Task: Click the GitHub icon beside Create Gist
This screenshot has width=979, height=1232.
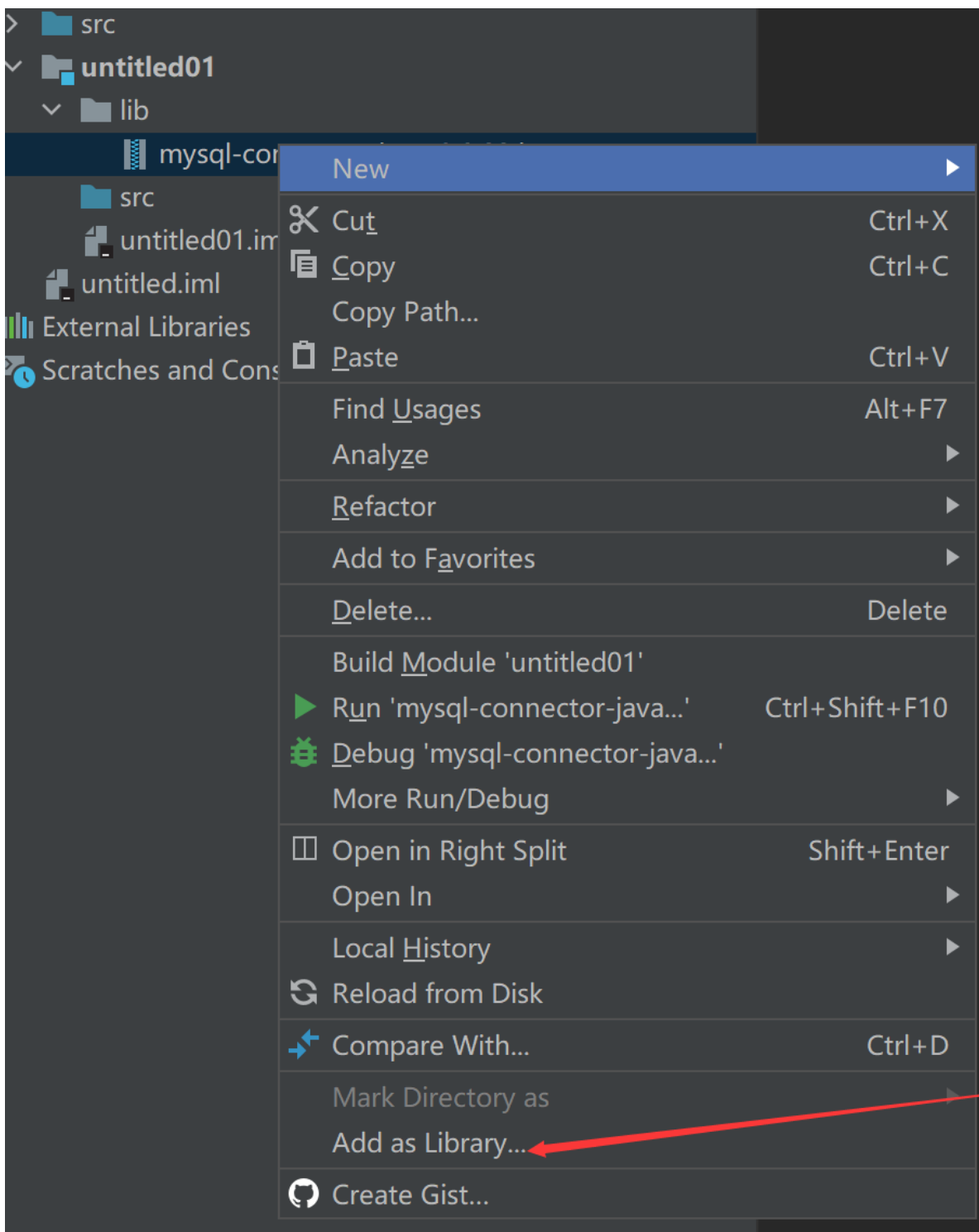Action: (x=304, y=1193)
